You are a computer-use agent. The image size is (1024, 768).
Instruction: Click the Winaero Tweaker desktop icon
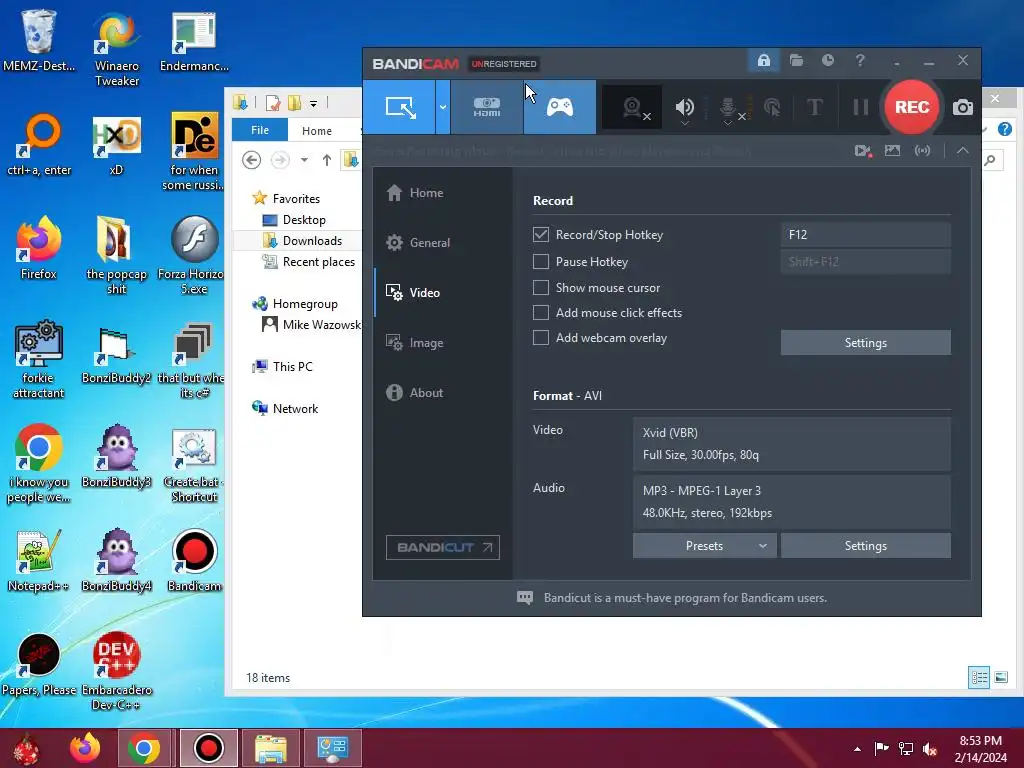[x=116, y=48]
